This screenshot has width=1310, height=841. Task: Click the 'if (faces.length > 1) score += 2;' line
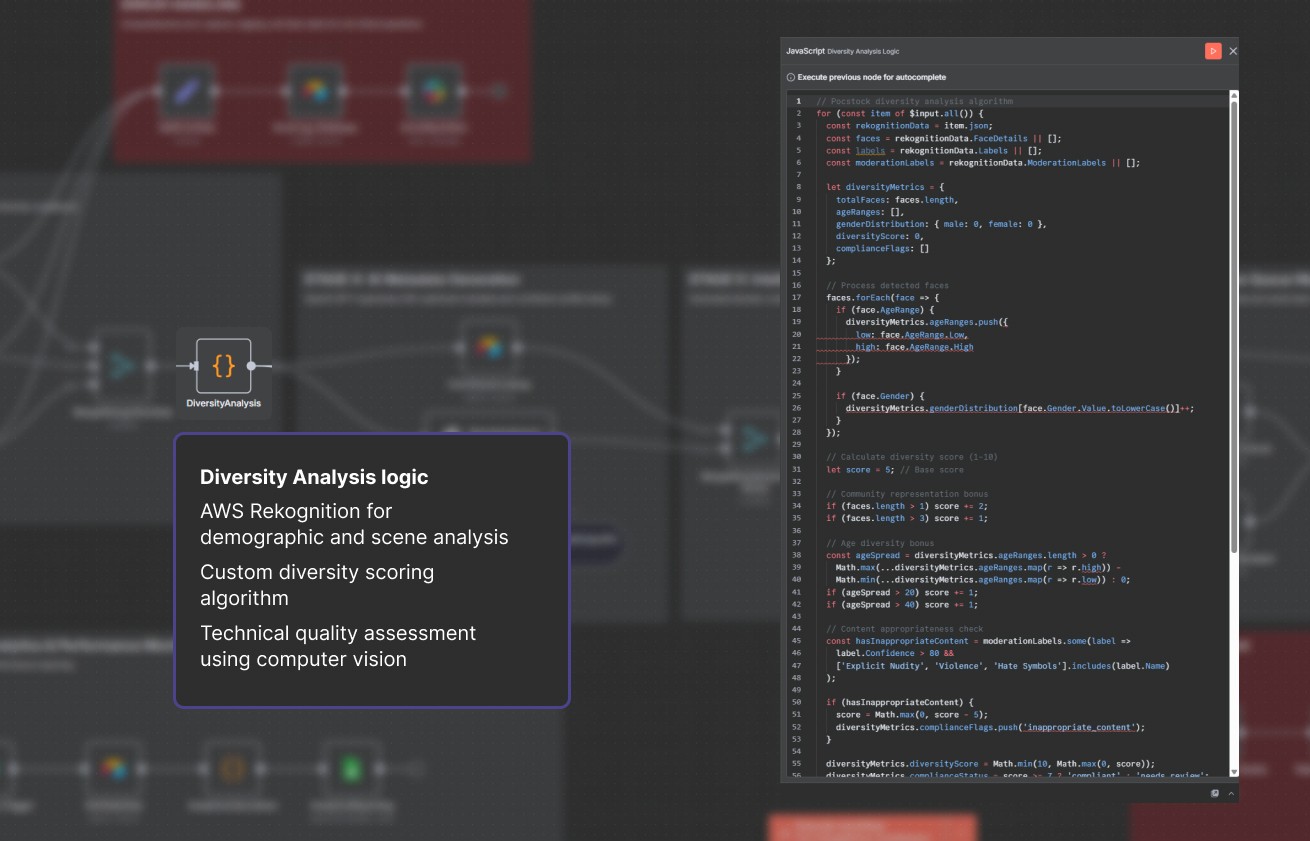pyautogui.click(x=907, y=506)
